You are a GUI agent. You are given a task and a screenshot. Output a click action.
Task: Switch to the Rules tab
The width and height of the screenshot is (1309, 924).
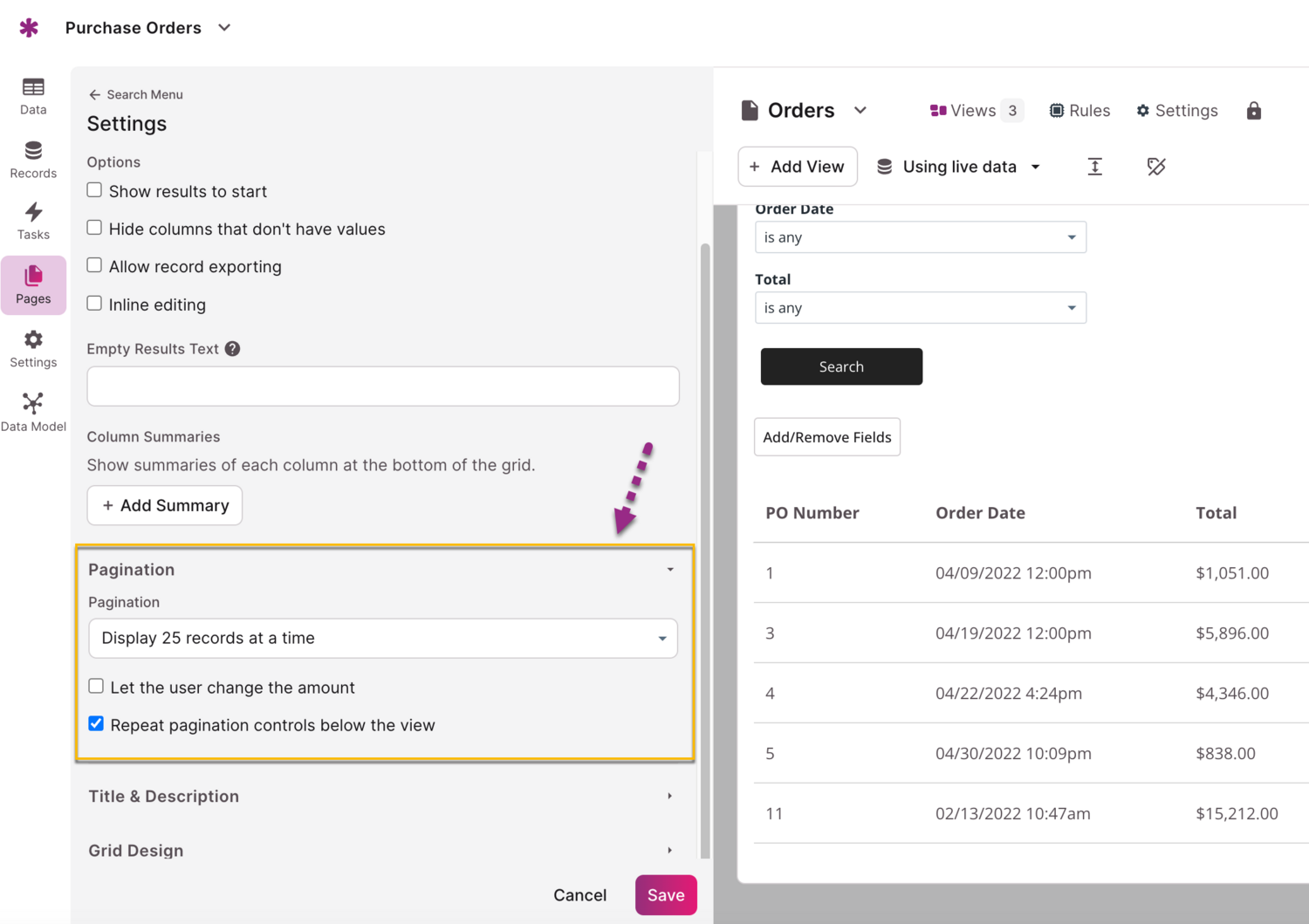1079,111
